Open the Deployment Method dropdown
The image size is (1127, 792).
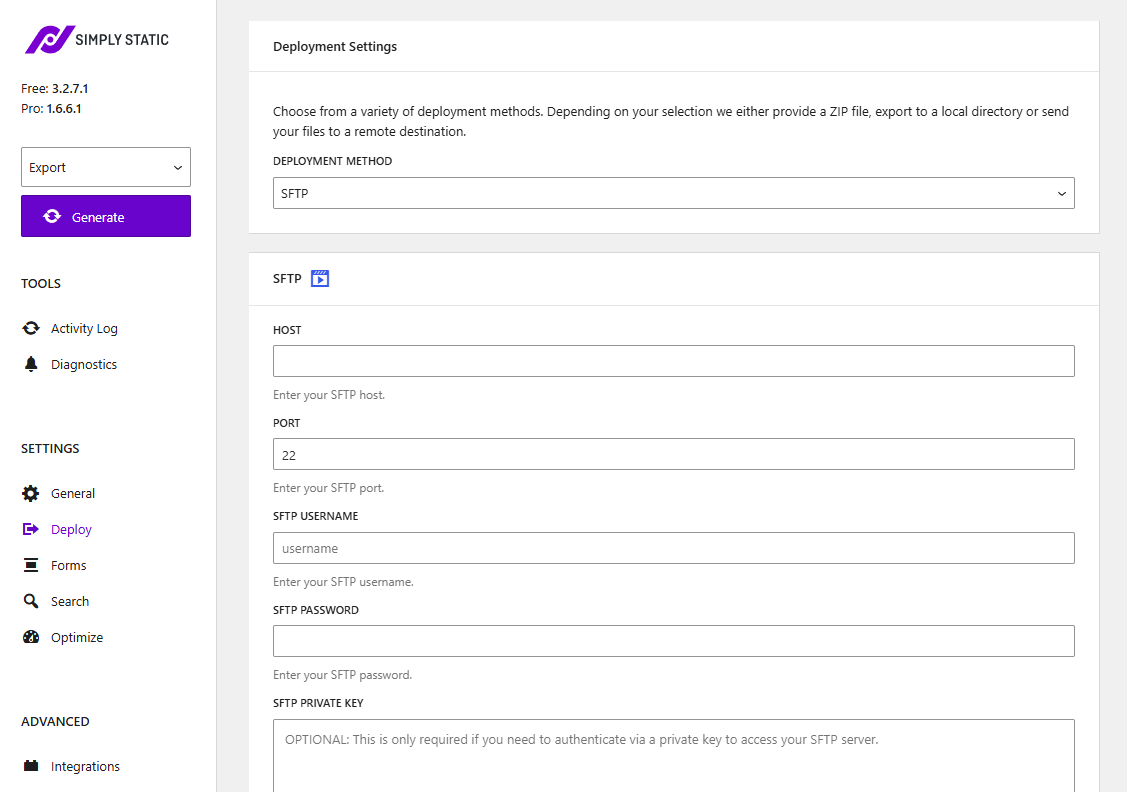tap(673, 193)
